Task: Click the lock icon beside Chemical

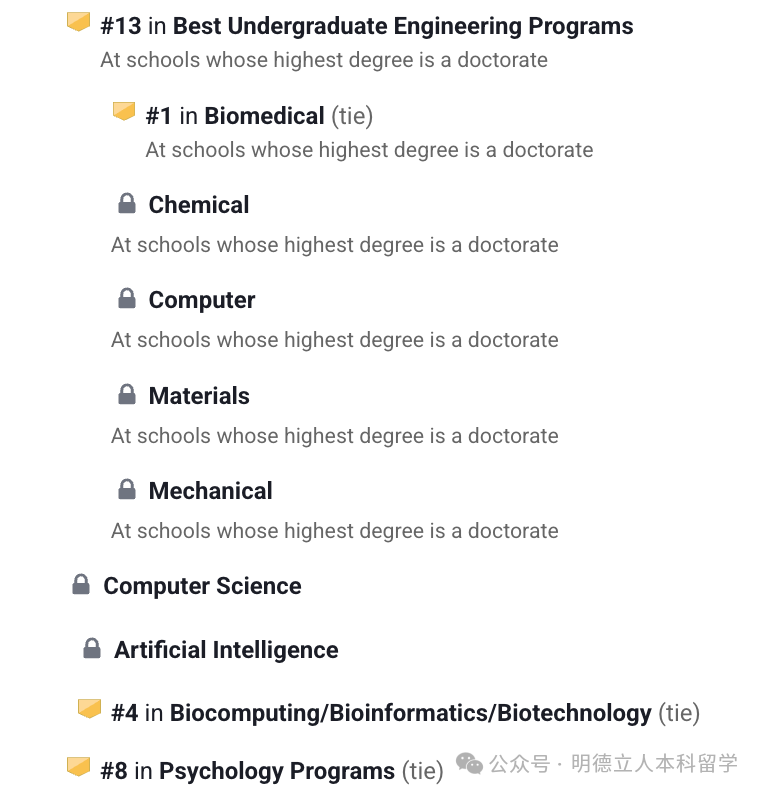Action: click(127, 205)
